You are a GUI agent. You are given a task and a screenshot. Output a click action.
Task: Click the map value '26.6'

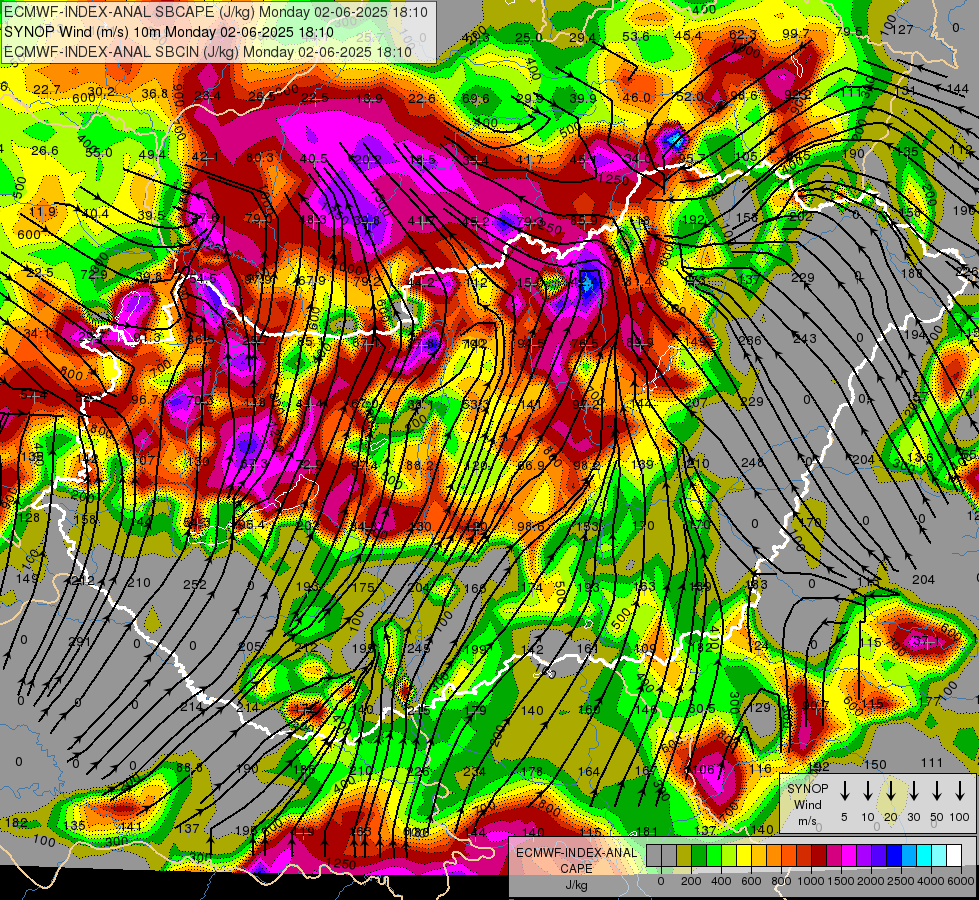pyautogui.click(x=44, y=151)
